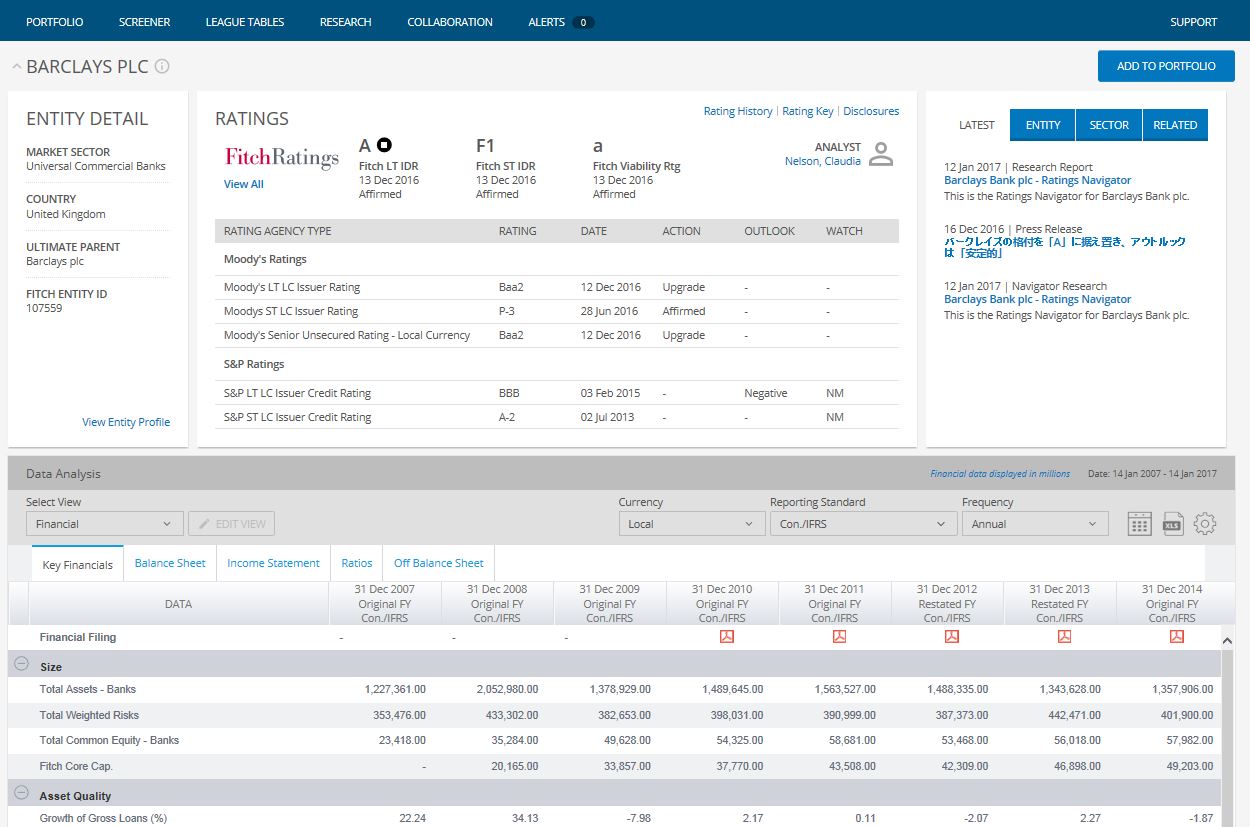This screenshot has width=1250, height=827.
Task: Open the calendar date range icon
Action: [x=1139, y=524]
